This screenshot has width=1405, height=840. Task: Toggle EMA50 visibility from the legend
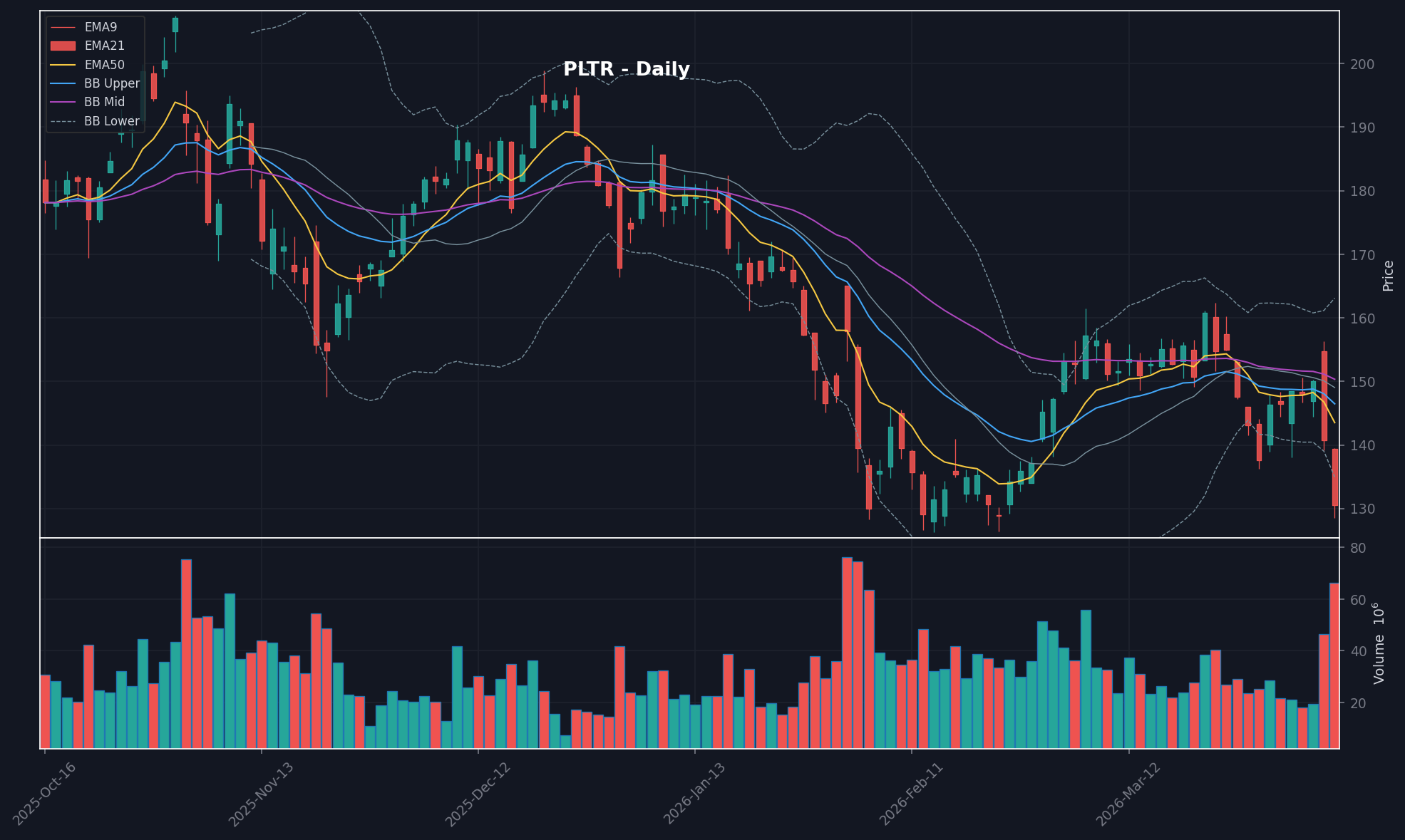coord(104,64)
